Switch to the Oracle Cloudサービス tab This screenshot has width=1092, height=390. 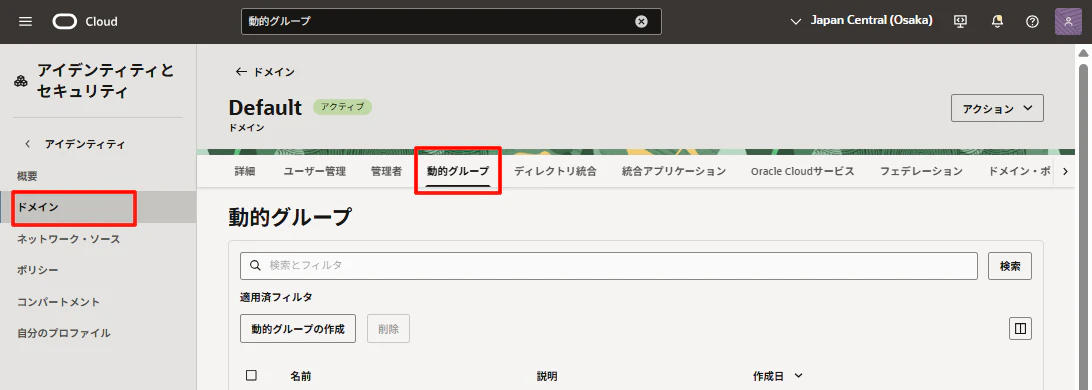802,171
